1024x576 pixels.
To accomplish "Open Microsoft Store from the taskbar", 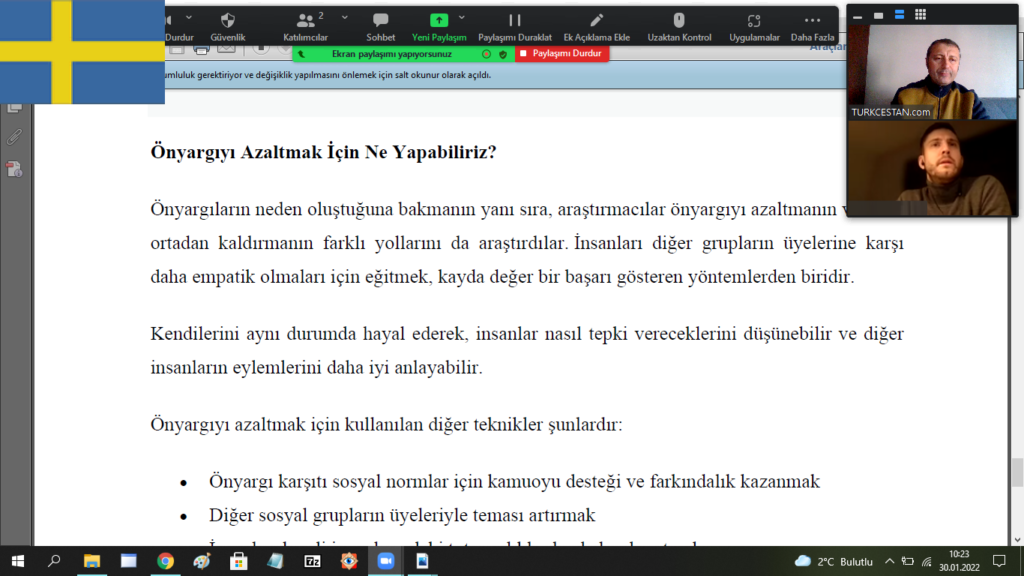I will tap(238, 561).
